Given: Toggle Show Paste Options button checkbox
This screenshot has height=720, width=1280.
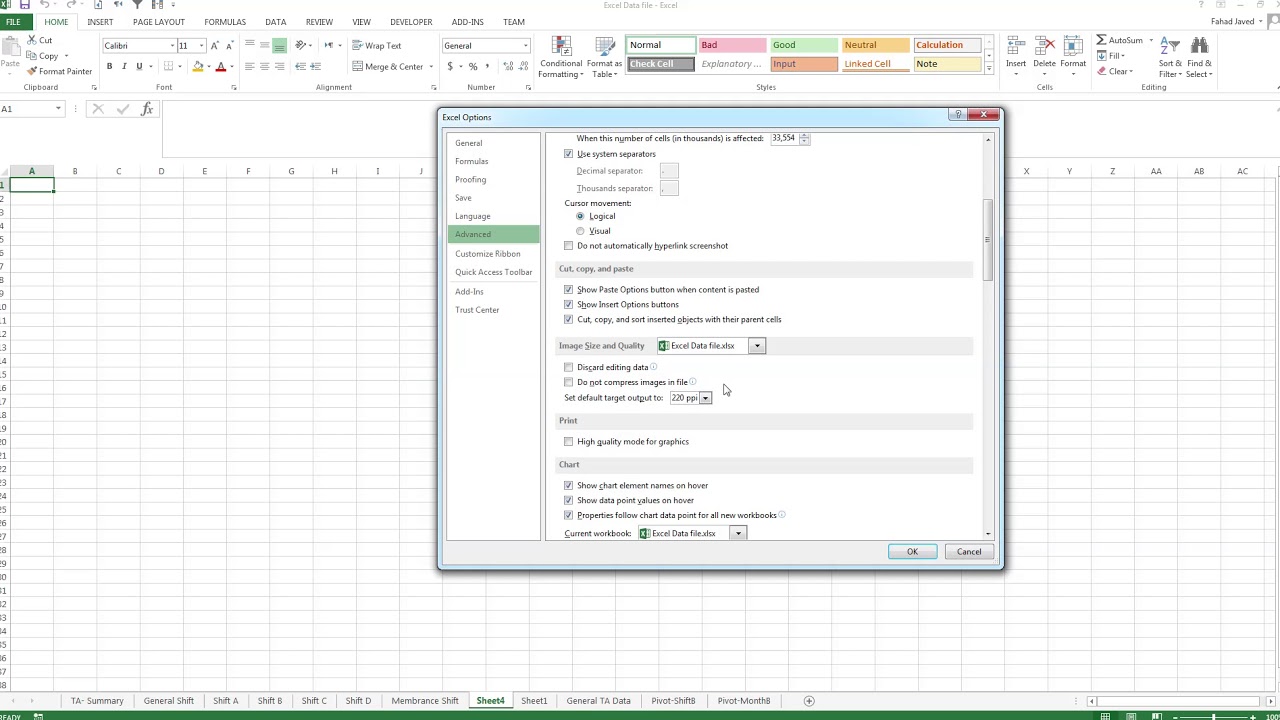Looking at the screenshot, I should (x=569, y=290).
